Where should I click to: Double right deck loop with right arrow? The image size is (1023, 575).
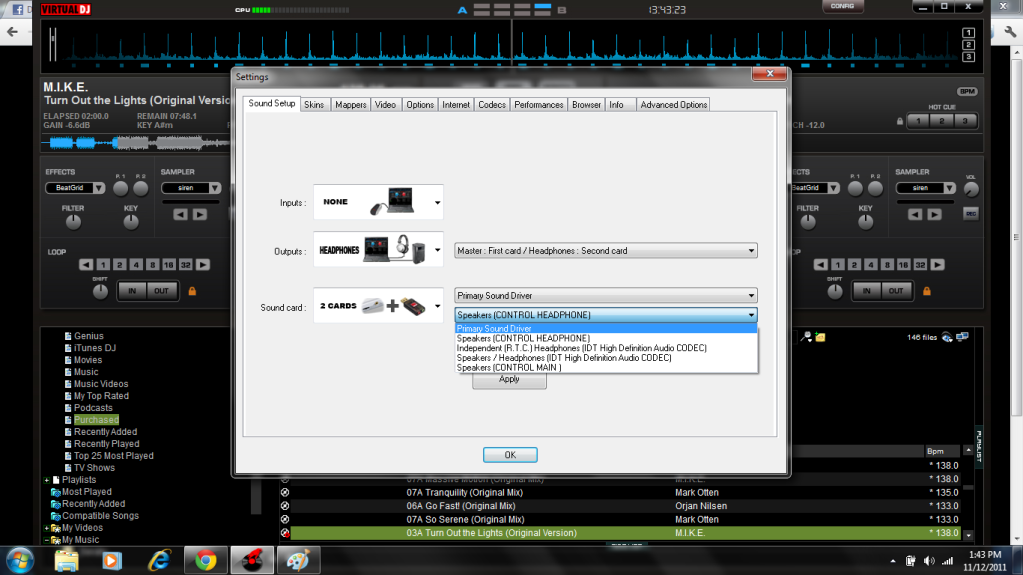[x=938, y=265]
